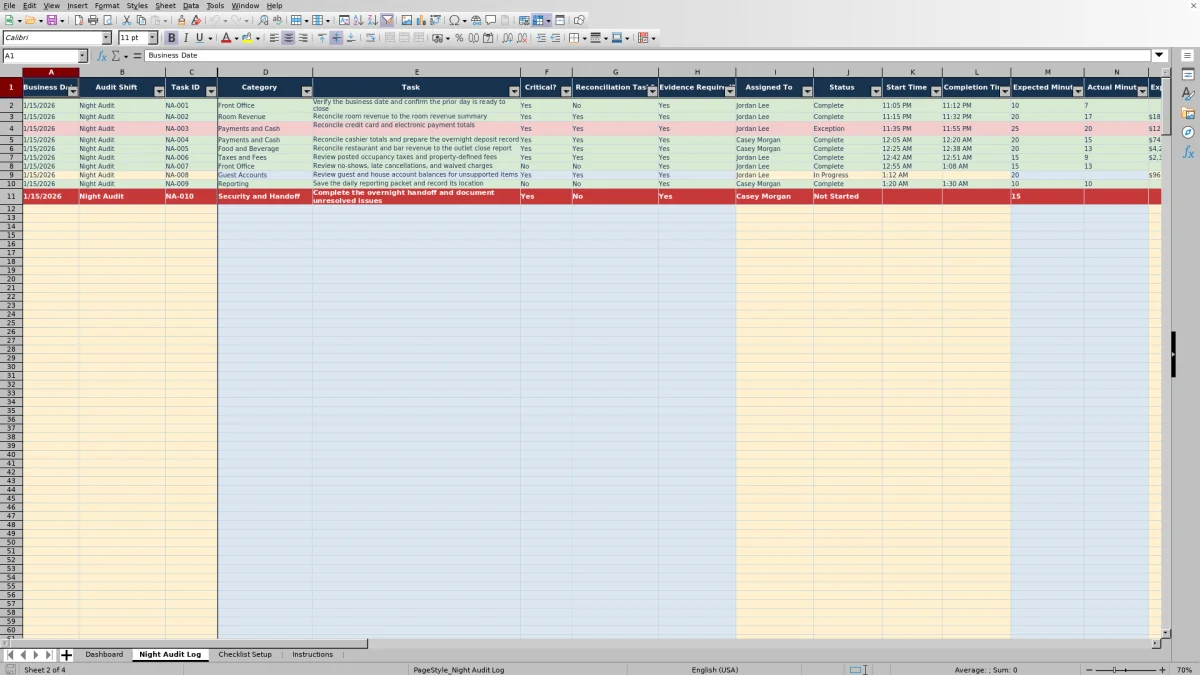
Task: Switch to the Dashboard sheet tab
Action: 104,654
